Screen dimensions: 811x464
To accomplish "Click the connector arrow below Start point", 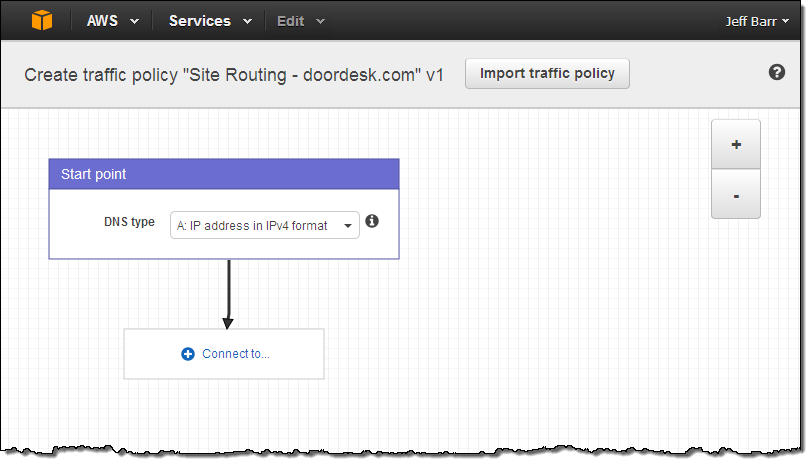I will point(228,294).
